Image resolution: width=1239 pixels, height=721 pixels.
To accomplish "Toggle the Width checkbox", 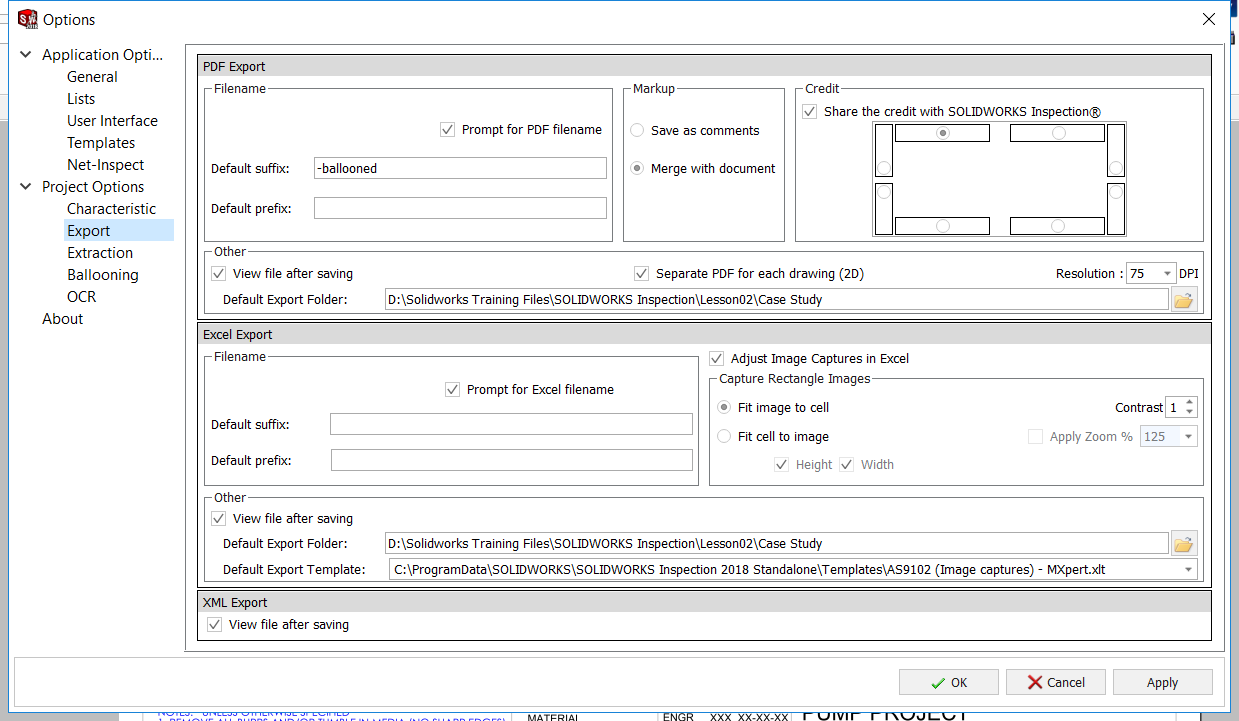I will pyautogui.click(x=846, y=464).
